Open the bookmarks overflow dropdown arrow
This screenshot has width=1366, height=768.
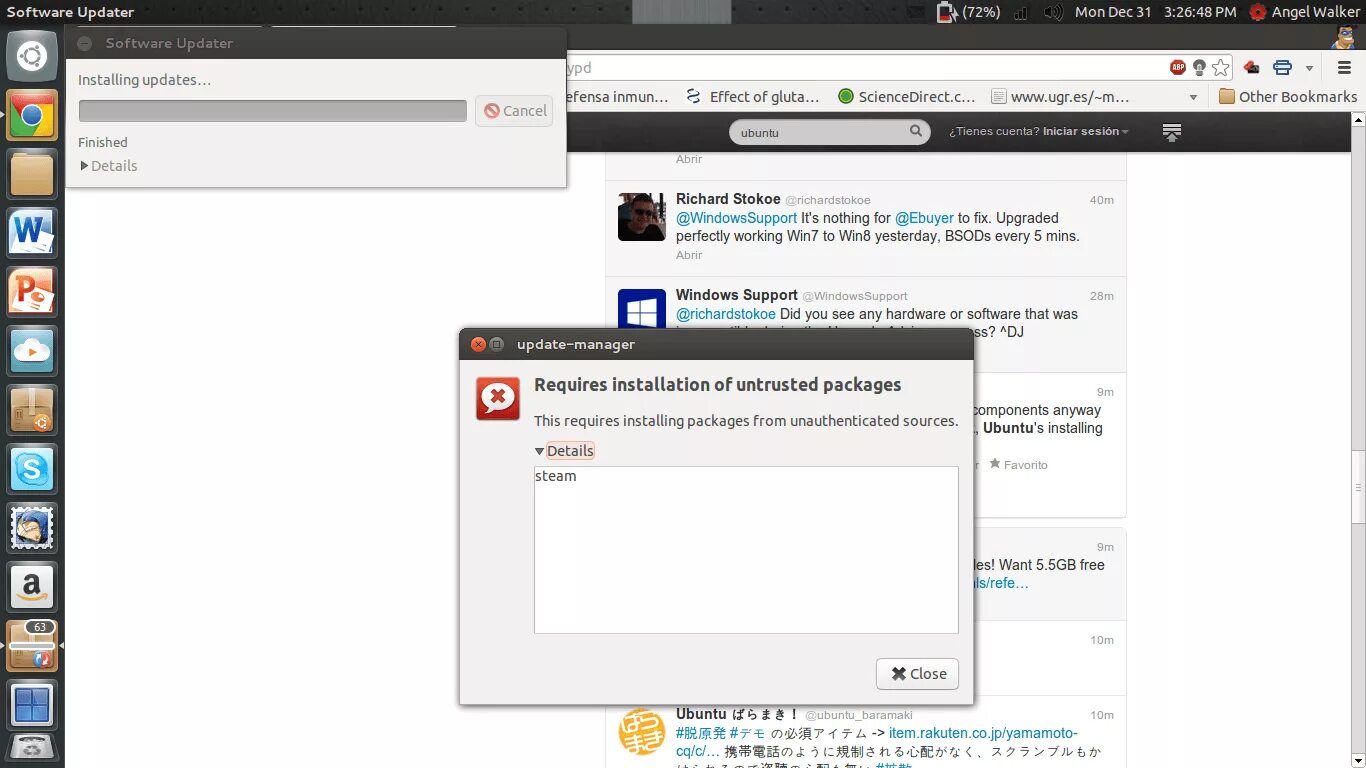pyautogui.click(x=1193, y=97)
